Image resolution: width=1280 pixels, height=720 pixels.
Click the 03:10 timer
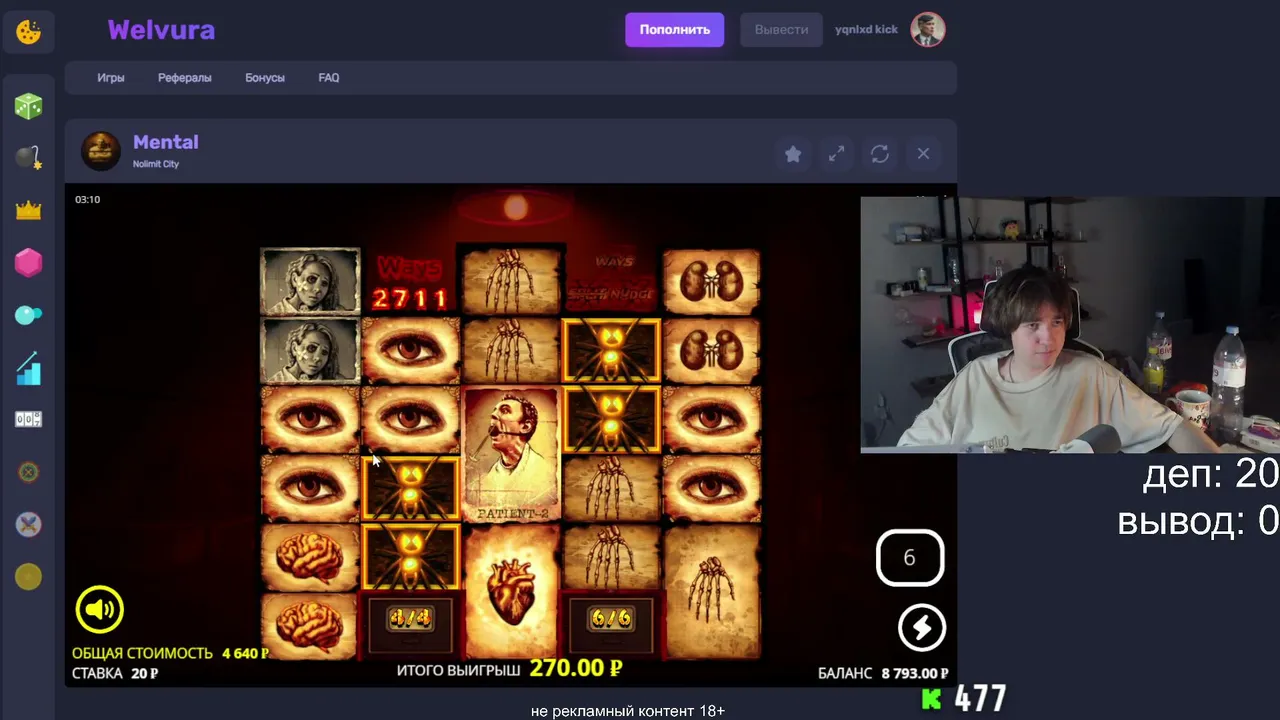click(88, 200)
